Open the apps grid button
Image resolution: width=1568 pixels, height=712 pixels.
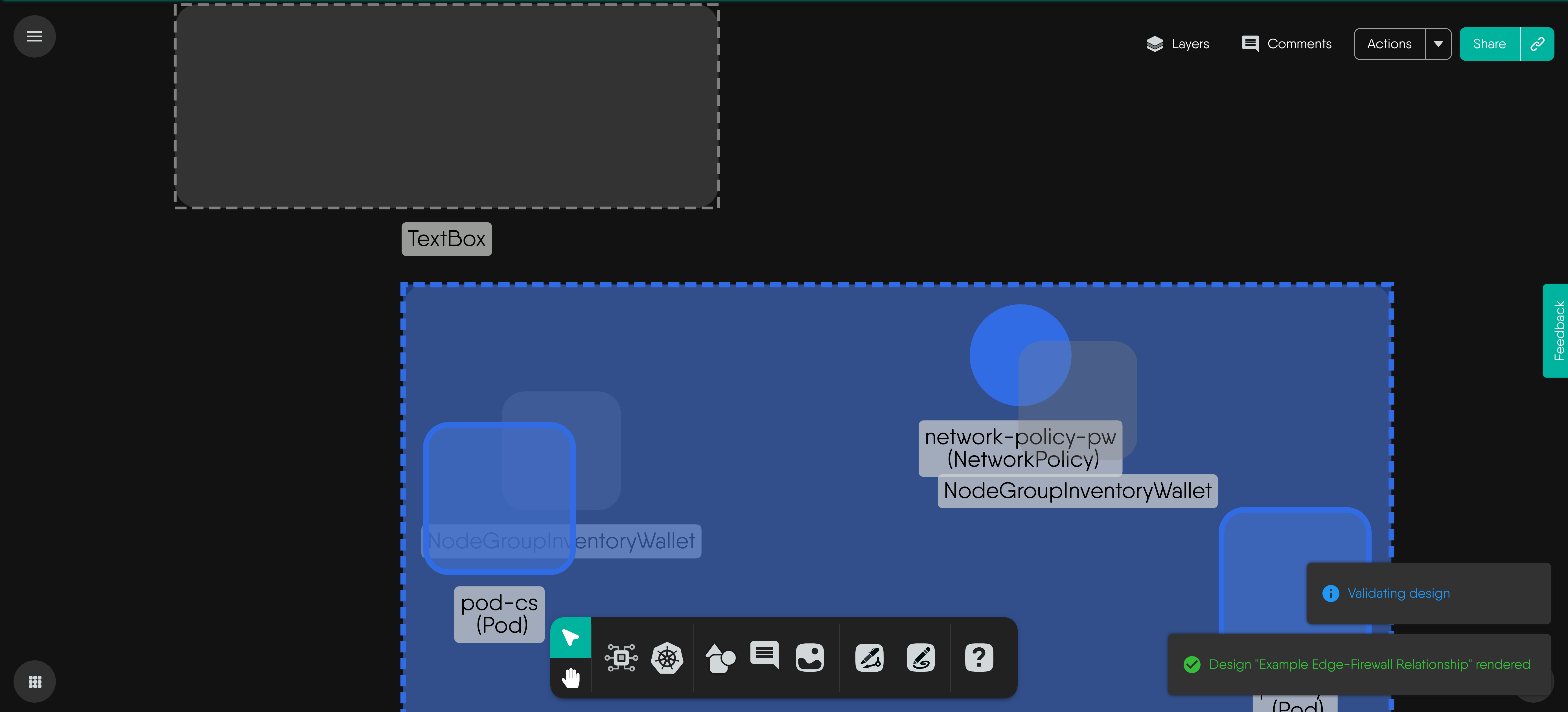coord(35,681)
